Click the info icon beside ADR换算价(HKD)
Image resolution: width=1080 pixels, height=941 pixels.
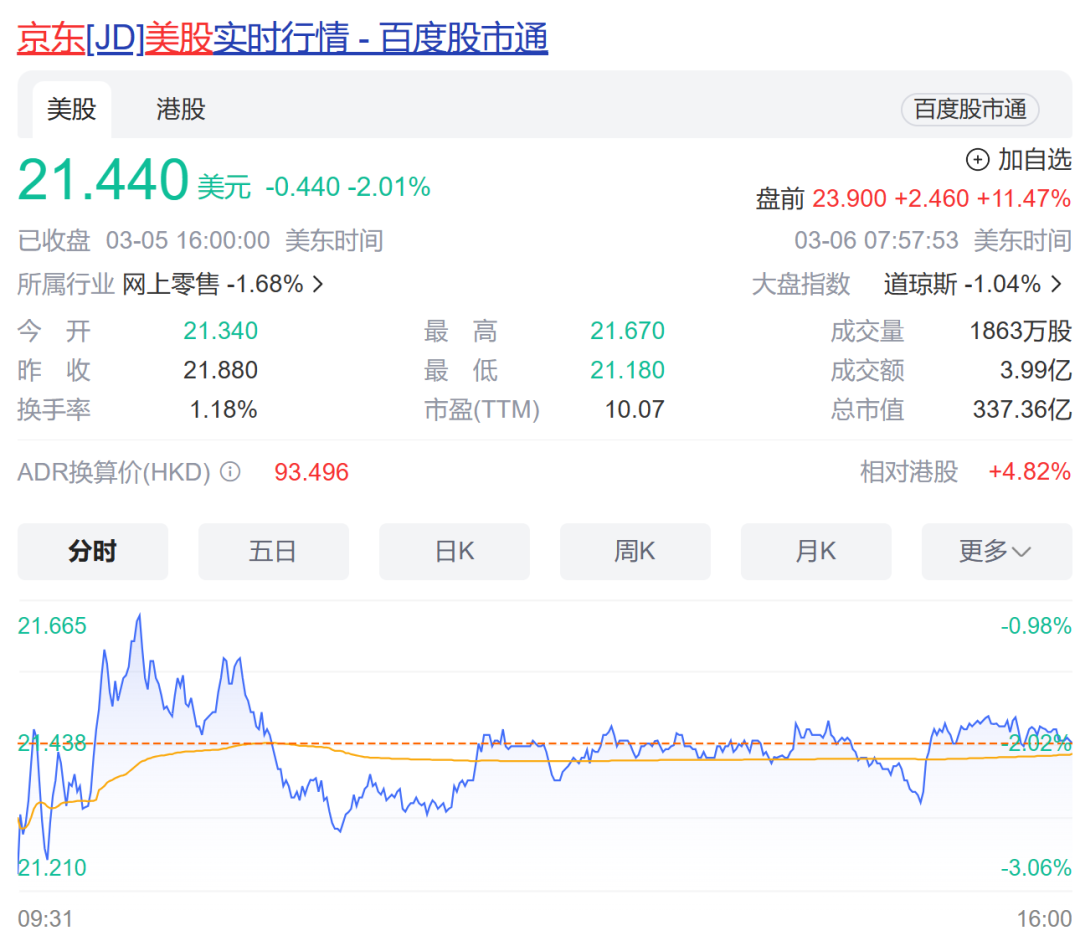(x=230, y=472)
